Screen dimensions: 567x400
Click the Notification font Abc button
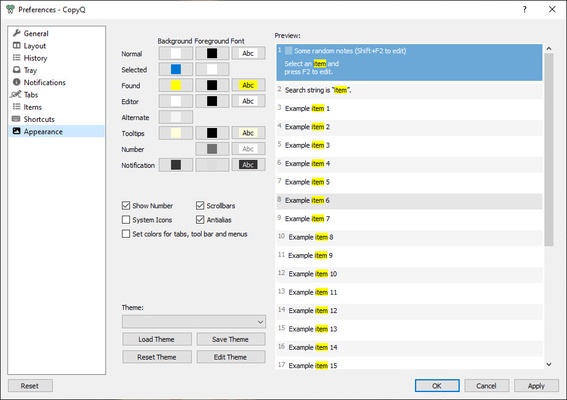tap(248, 165)
